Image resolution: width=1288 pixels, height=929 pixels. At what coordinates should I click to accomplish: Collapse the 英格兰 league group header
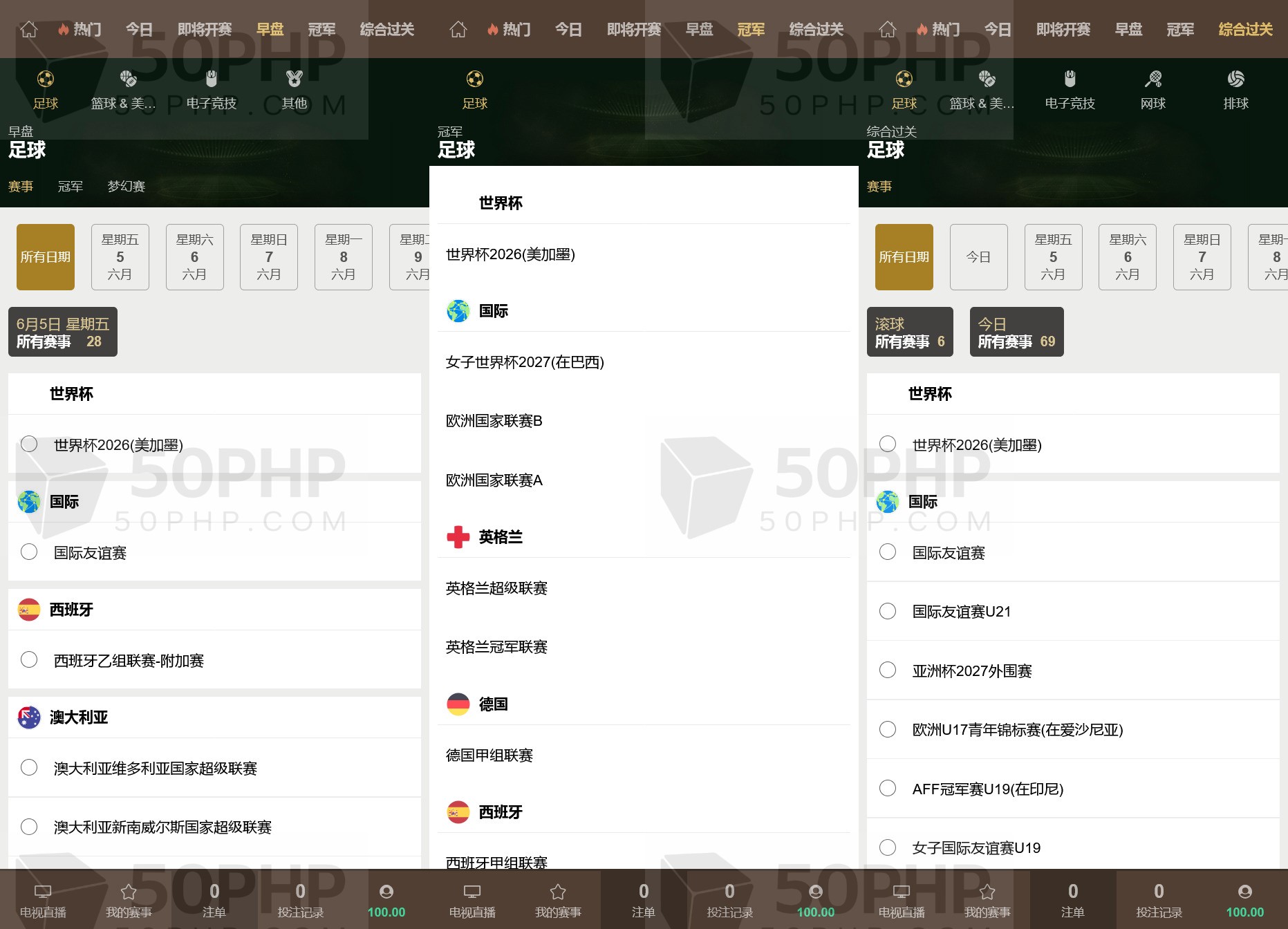pos(644,537)
